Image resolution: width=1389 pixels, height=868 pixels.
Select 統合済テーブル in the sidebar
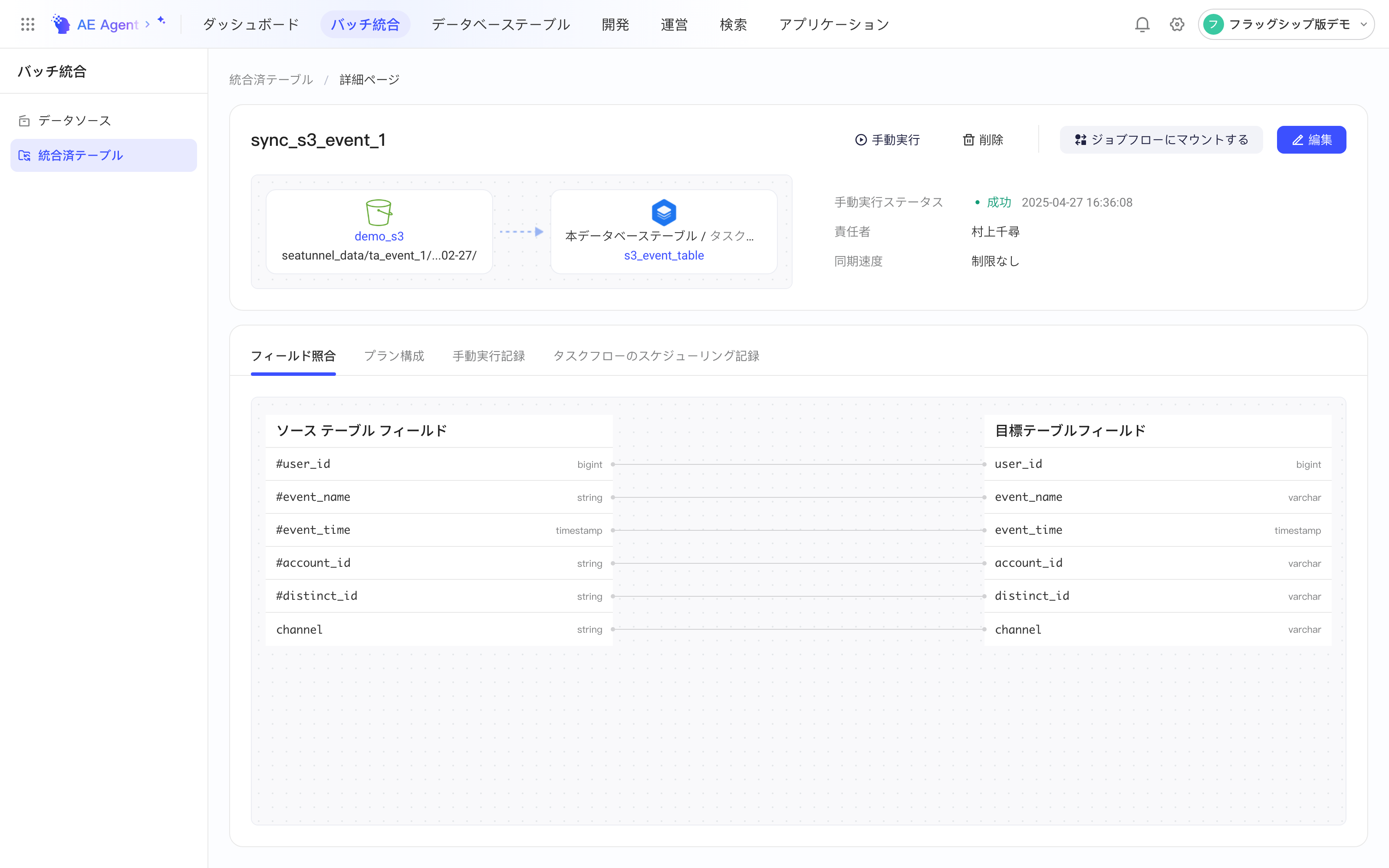click(x=104, y=155)
